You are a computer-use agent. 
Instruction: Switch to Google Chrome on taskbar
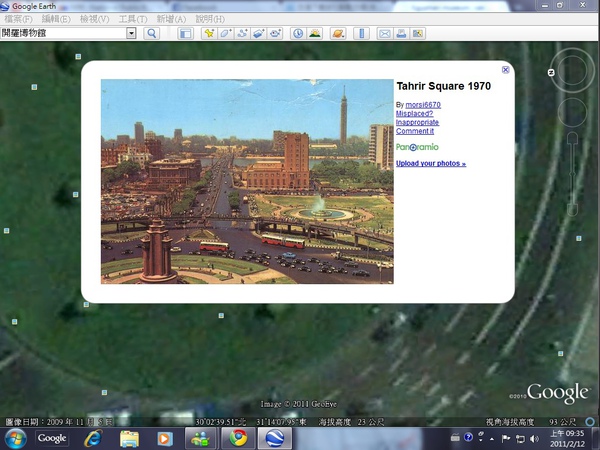[x=238, y=439]
